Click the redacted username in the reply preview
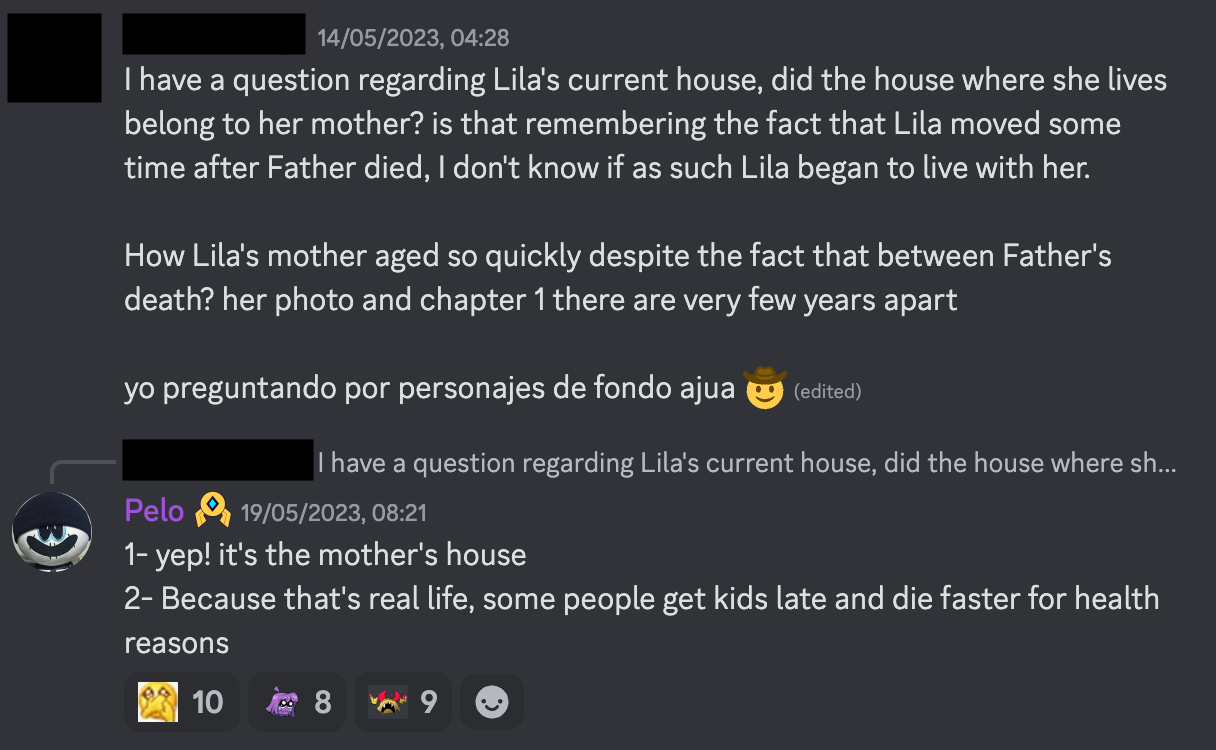This screenshot has height=750, width=1216. click(x=218, y=461)
